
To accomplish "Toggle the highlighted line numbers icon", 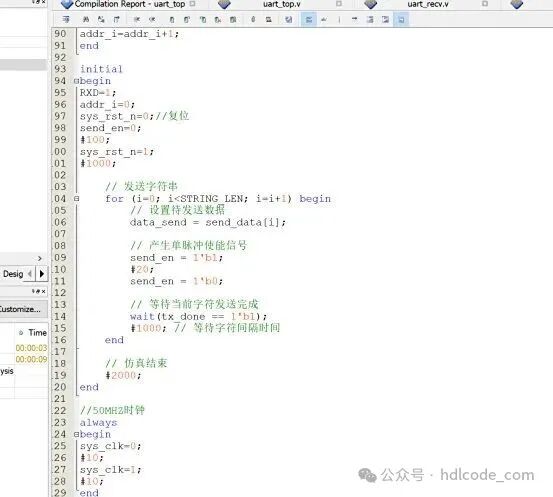I will (x=309, y=19).
